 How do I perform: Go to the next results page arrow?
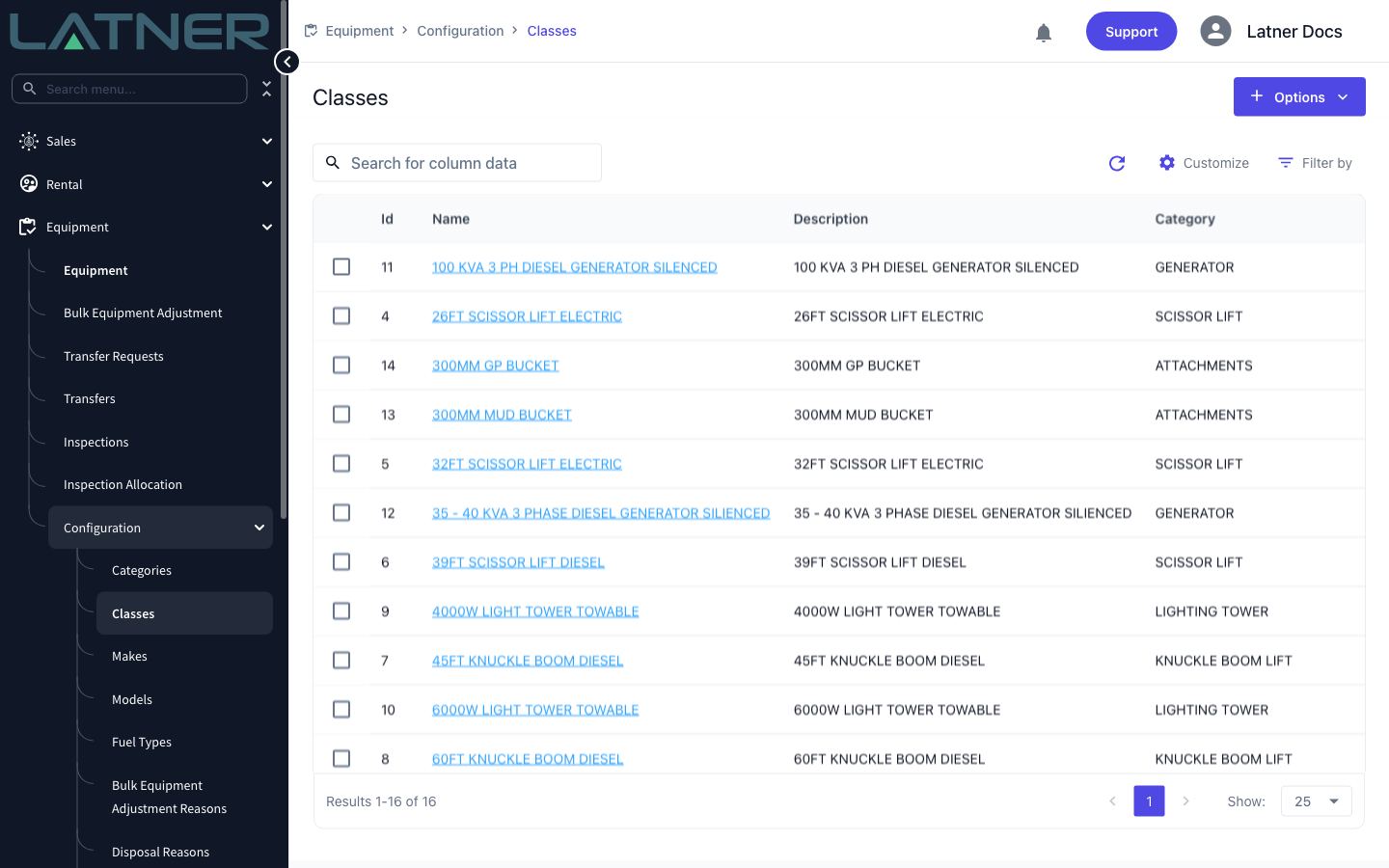(x=1185, y=801)
